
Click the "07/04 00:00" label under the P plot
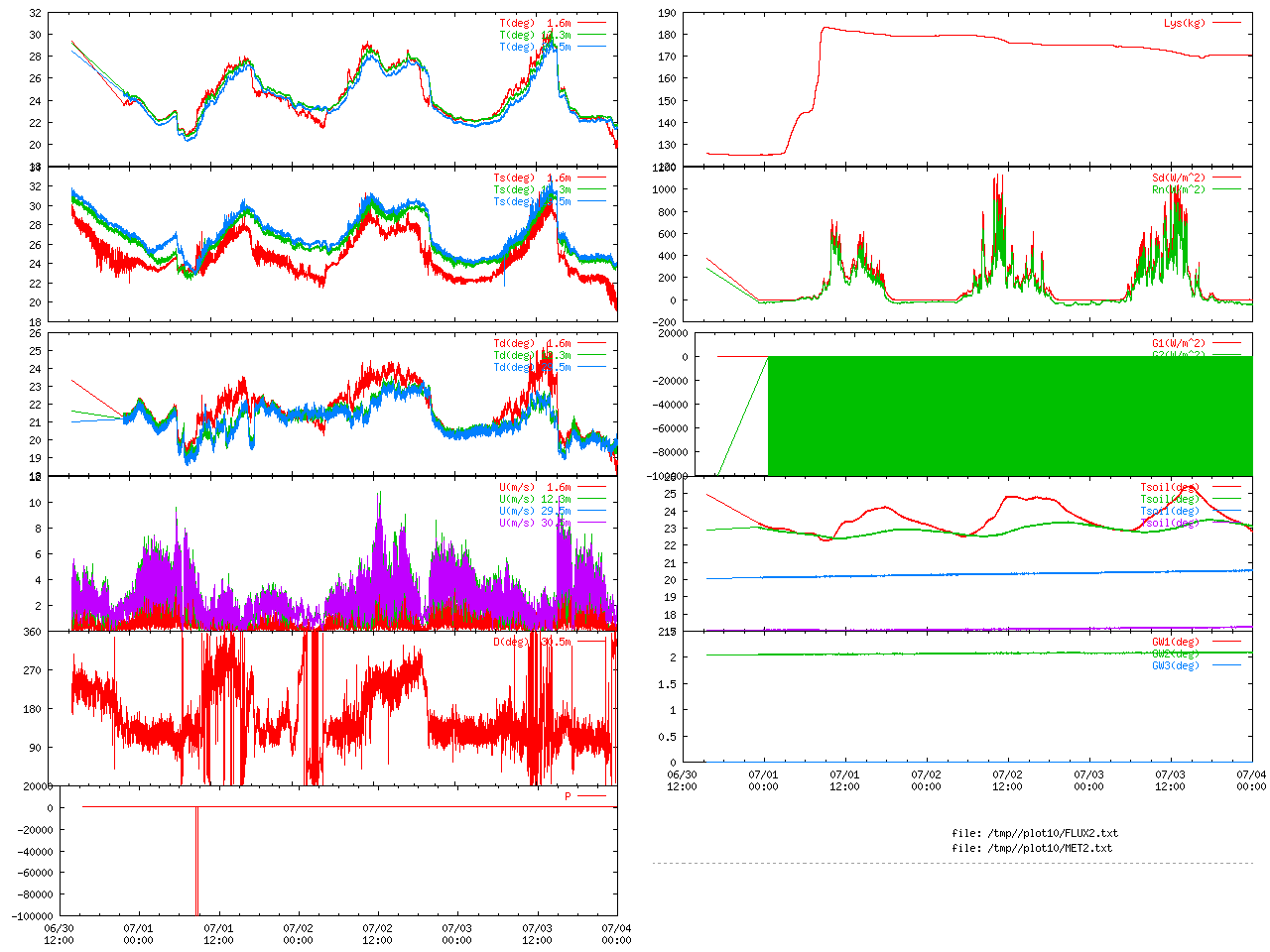click(616, 934)
